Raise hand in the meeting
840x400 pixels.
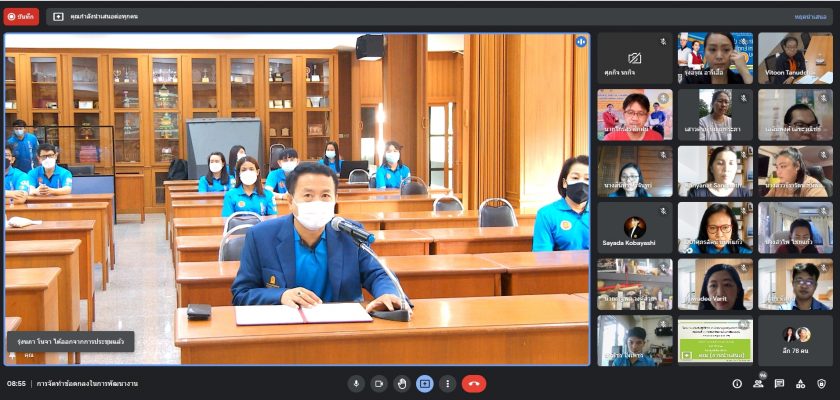(x=402, y=384)
